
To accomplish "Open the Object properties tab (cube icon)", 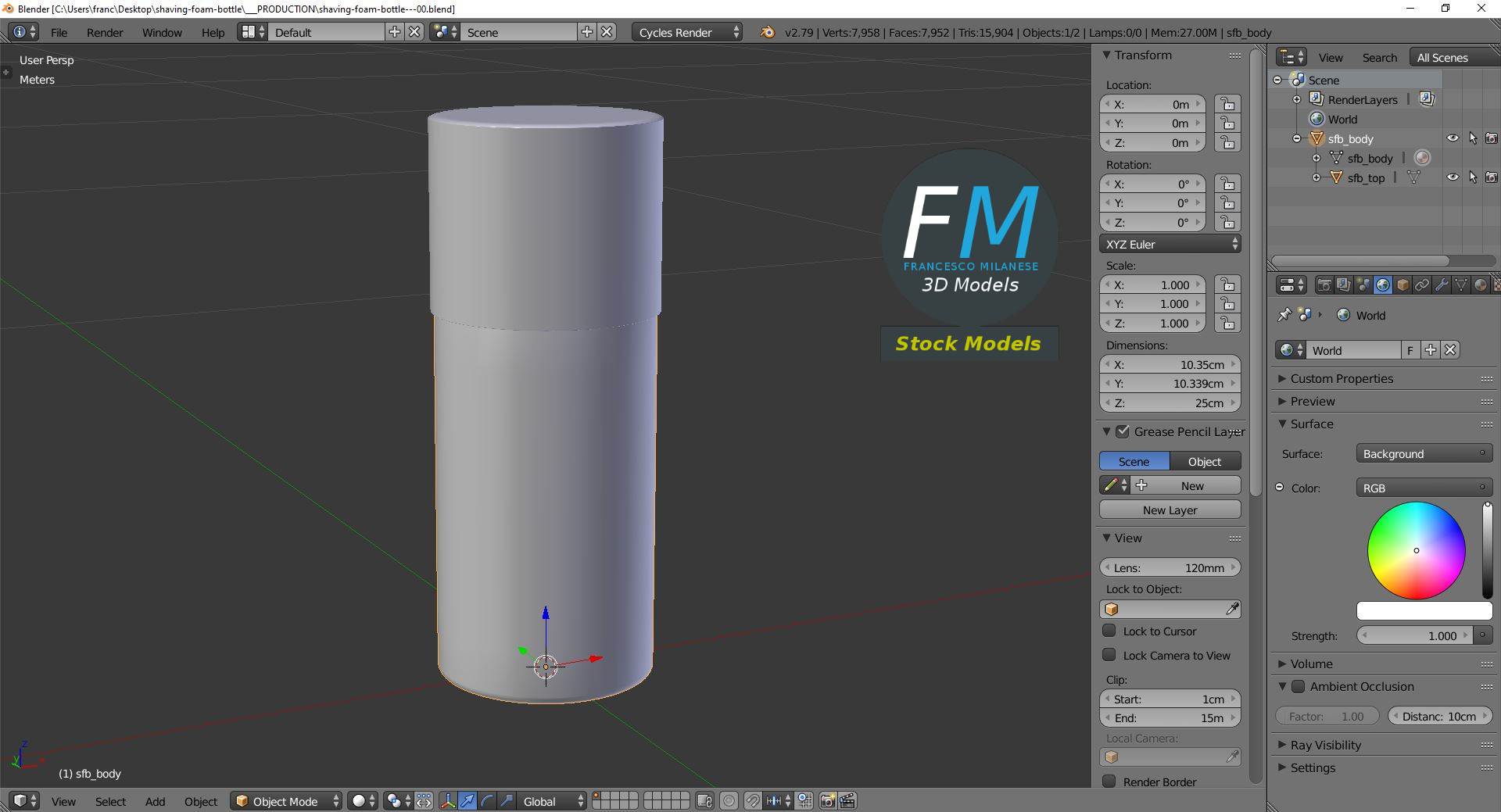I will click(x=1402, y=285).
